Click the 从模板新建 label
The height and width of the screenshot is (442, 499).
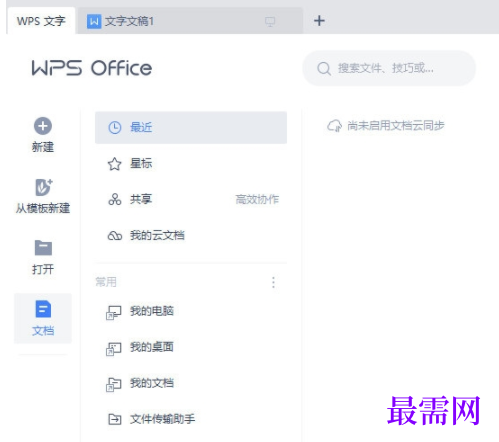43,208
